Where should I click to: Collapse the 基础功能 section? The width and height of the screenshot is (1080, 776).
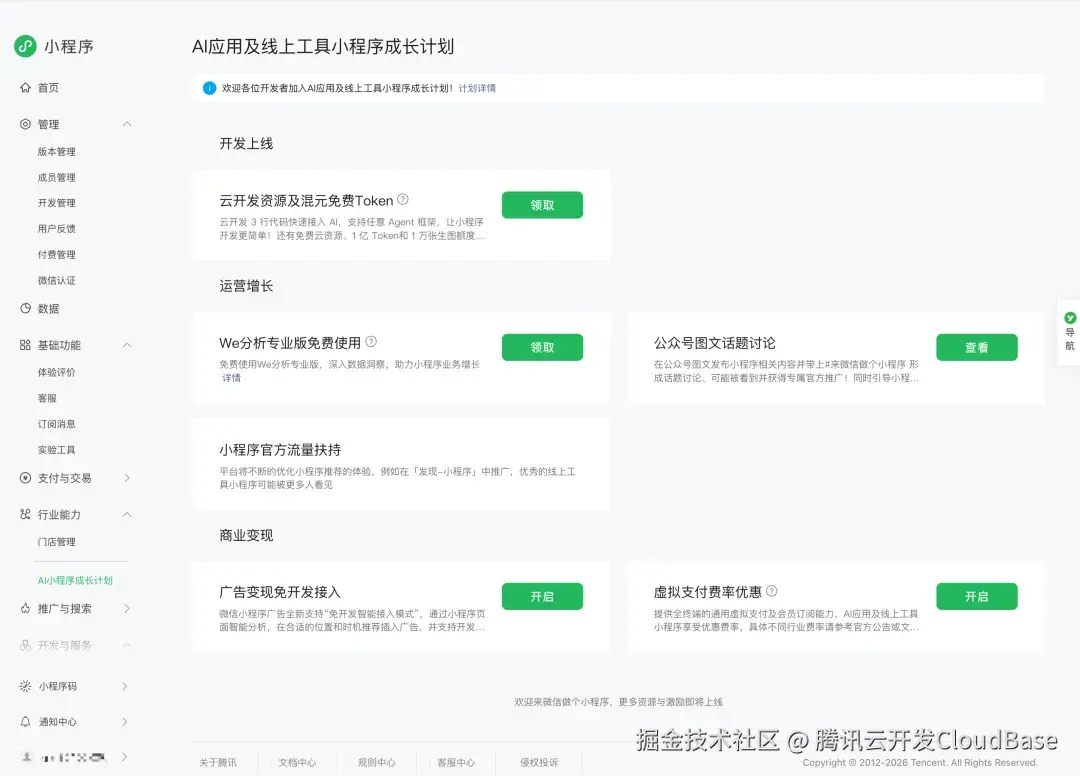126,344
